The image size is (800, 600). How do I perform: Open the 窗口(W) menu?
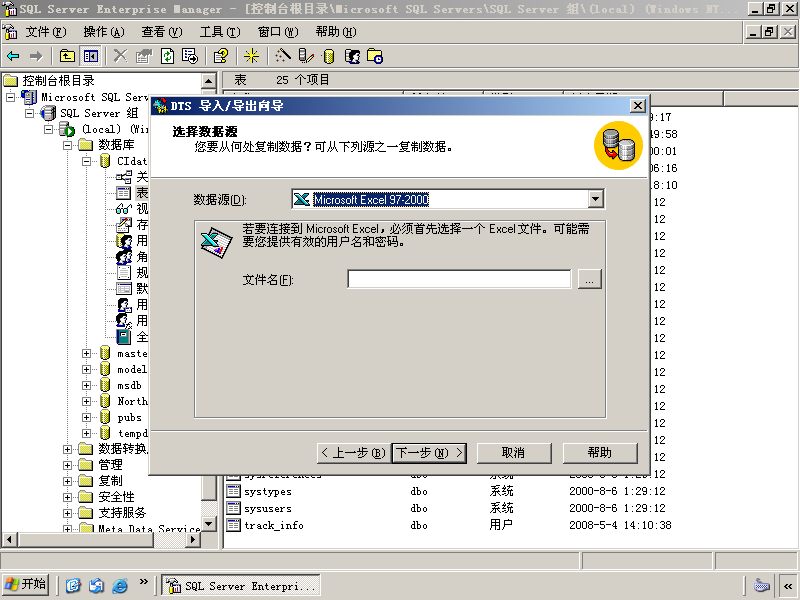pyautogui.click(x=278, y=32)
